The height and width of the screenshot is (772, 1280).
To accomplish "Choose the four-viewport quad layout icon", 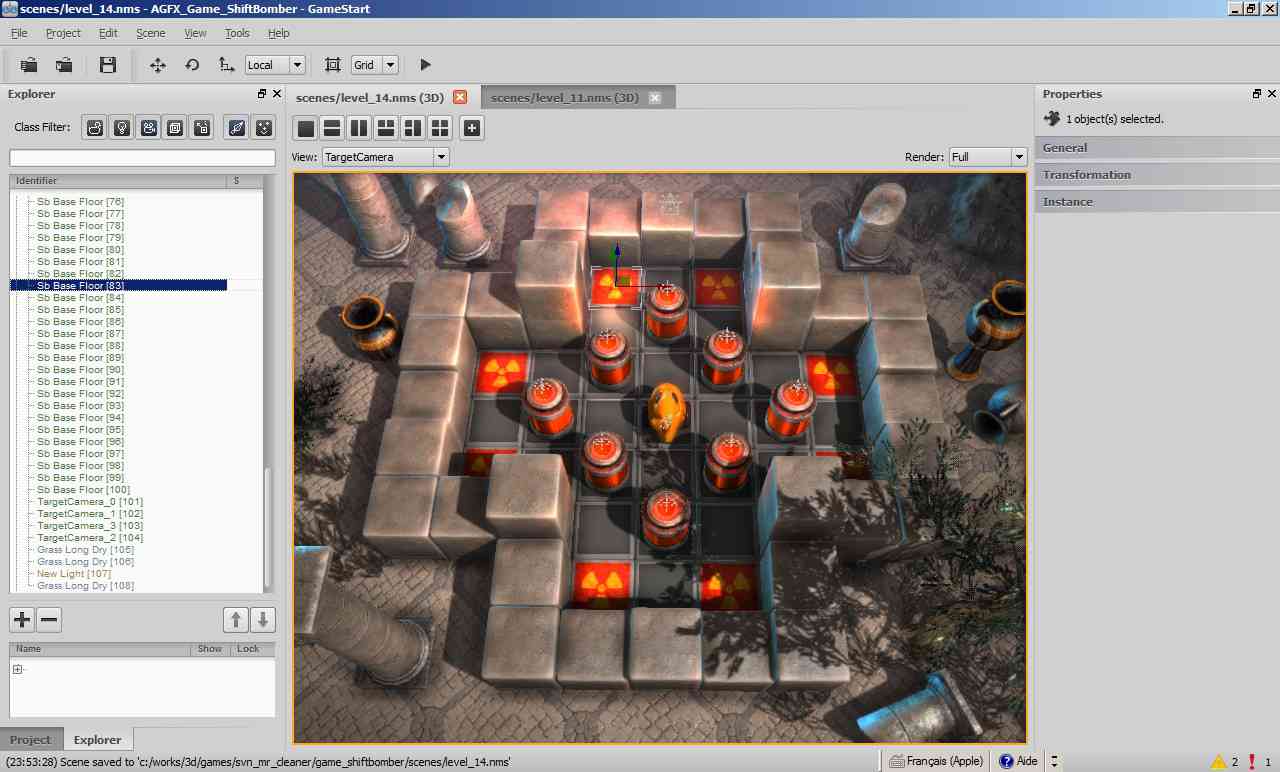I will [x=439, y=128].
